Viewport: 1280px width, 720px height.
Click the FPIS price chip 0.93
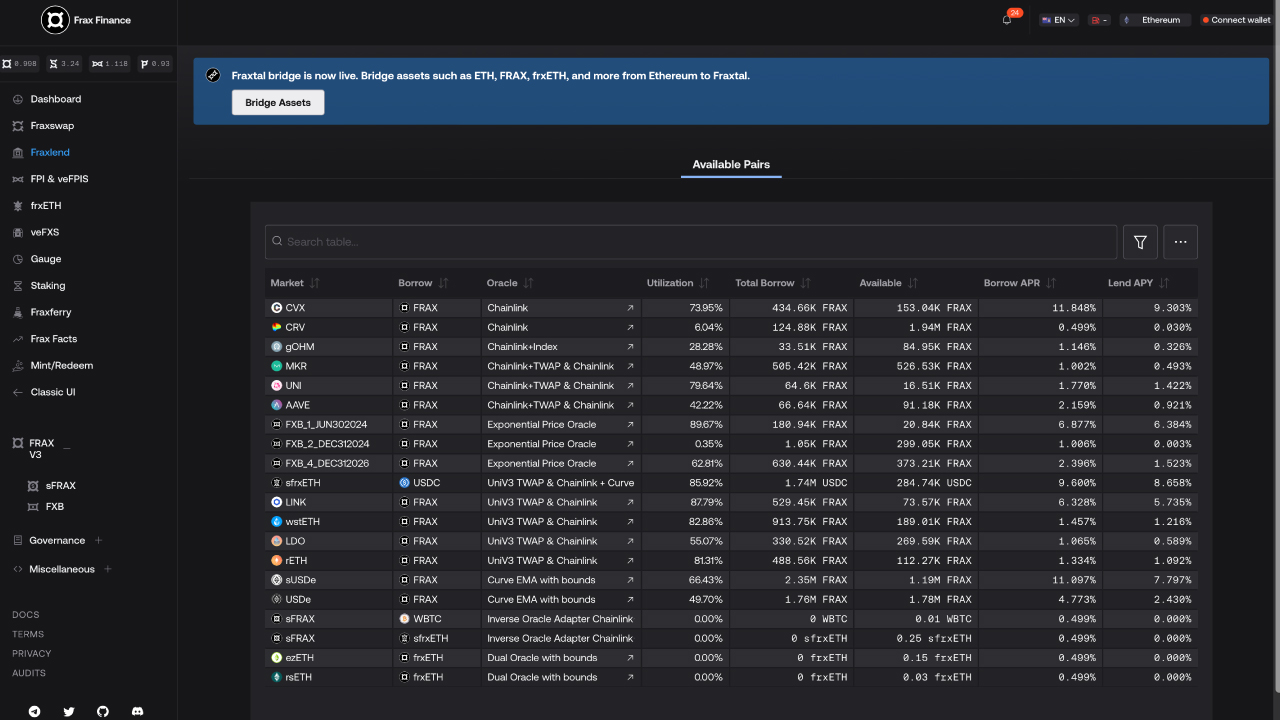[154, 64]
